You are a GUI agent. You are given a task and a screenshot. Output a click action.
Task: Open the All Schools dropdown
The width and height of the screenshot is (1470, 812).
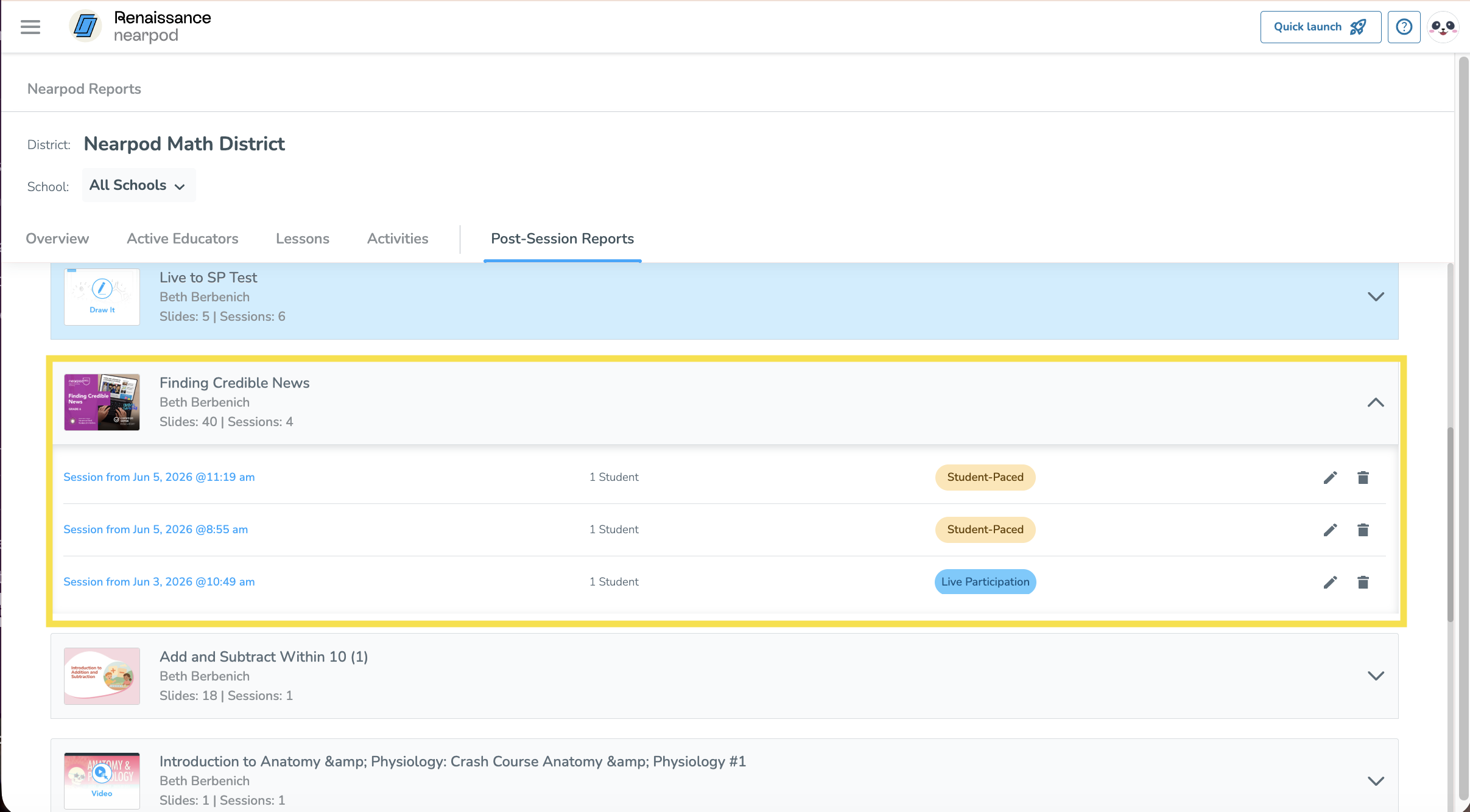tap(138, 185)
